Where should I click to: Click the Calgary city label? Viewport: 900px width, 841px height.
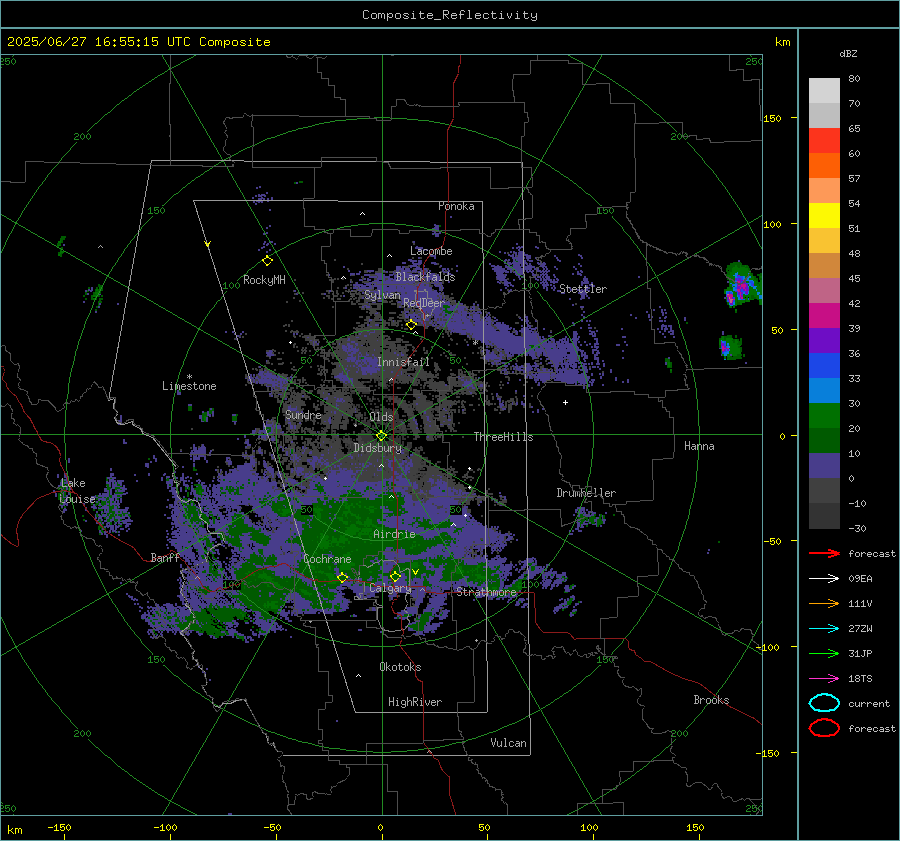pyautogui.click(x=390, y=588)
